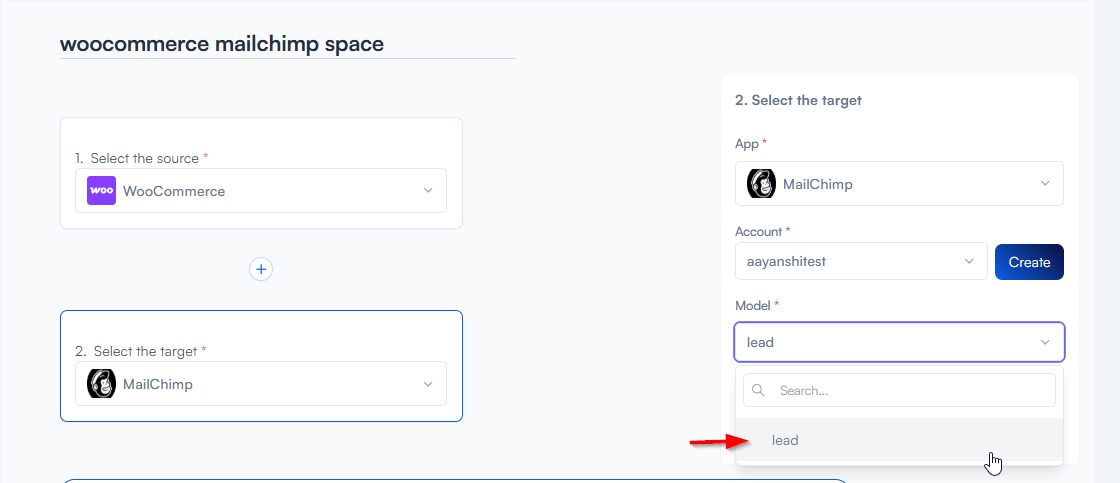This screenshot has height=483, width=1120.
Task: Click the Account field chevron arrow
Action: coord(969,262)
